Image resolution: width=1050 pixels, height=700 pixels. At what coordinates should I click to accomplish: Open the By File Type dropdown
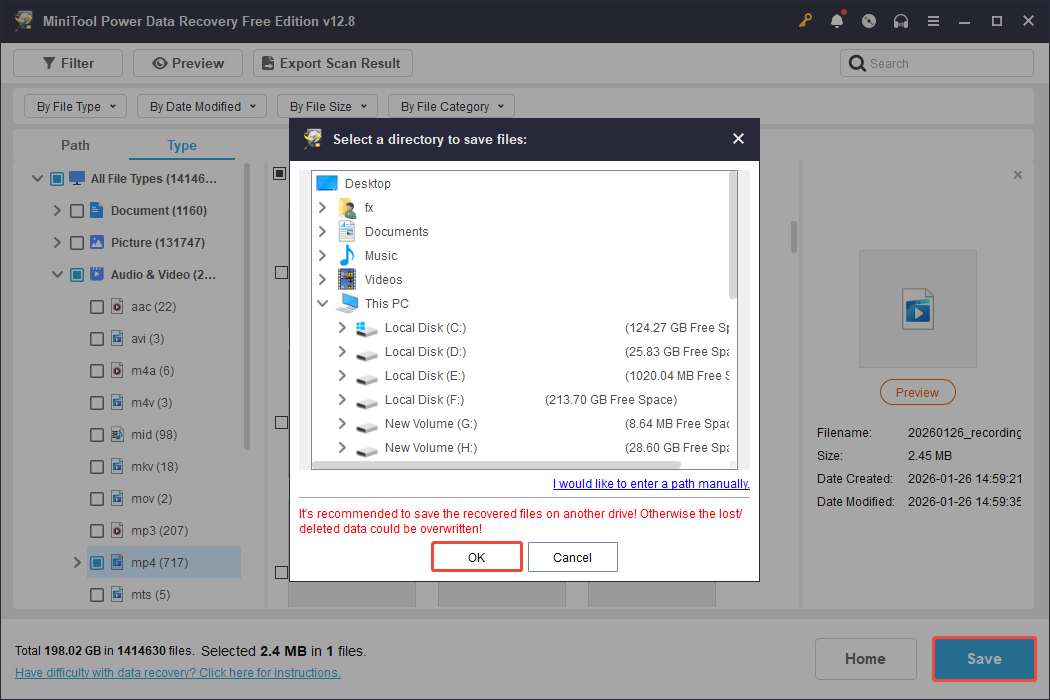(74, 105)
